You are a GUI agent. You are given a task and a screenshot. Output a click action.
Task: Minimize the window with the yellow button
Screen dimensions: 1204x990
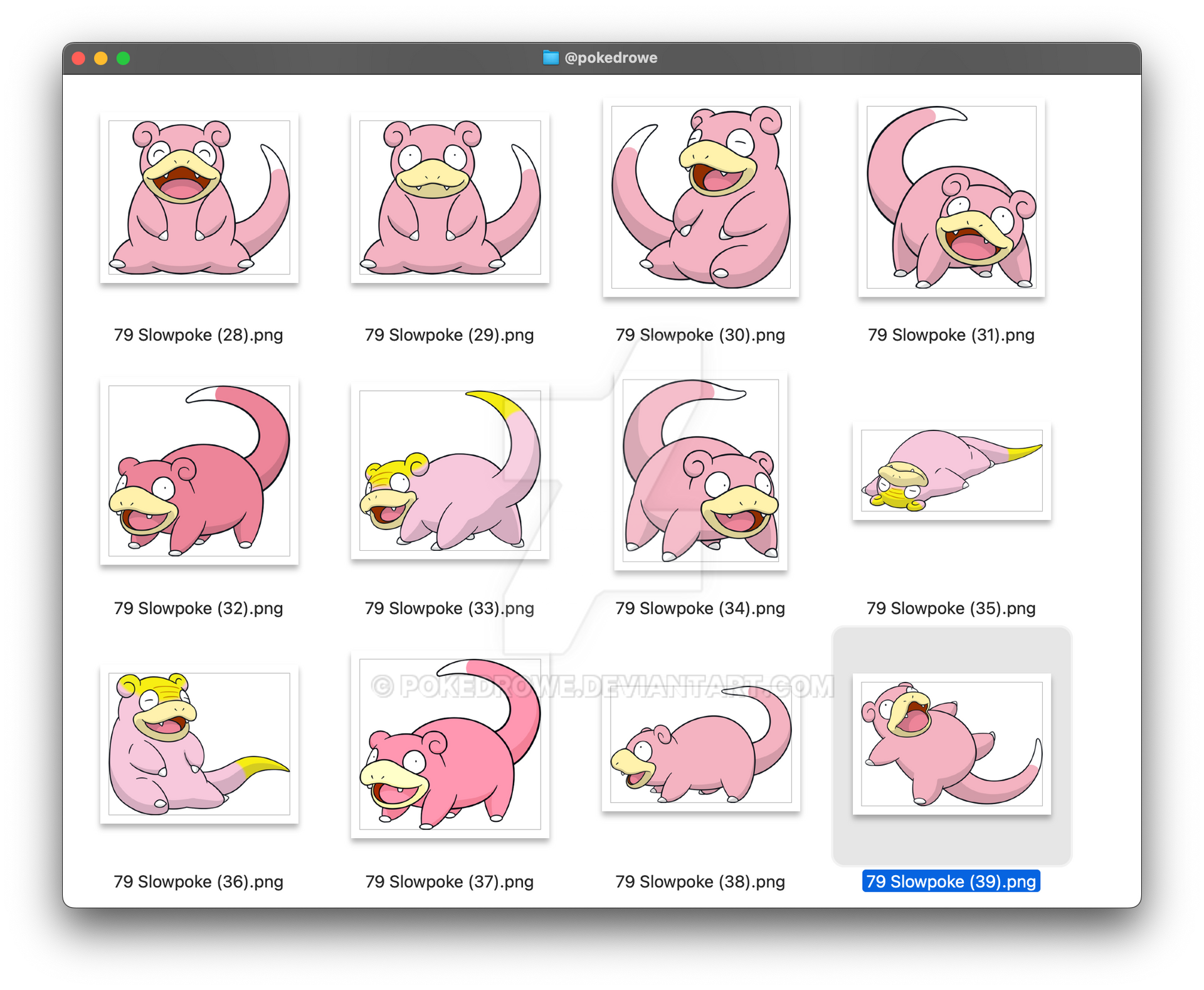[x=101, y=58]
